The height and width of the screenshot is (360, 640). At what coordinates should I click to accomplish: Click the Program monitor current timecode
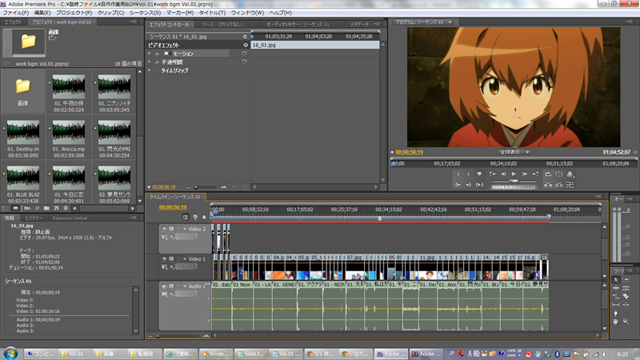409,152
